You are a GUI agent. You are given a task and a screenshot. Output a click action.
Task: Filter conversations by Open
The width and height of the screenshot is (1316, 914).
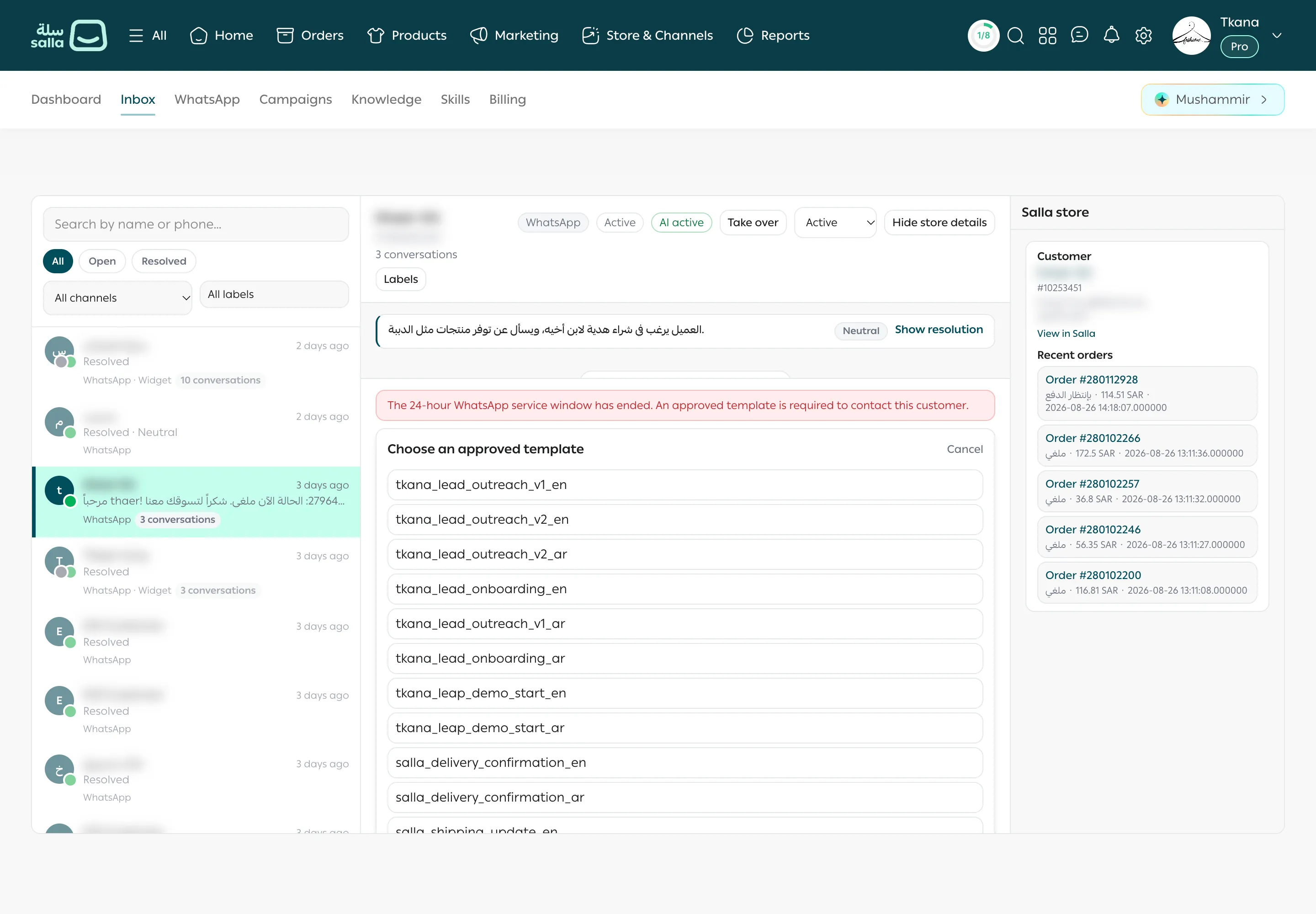102,261
